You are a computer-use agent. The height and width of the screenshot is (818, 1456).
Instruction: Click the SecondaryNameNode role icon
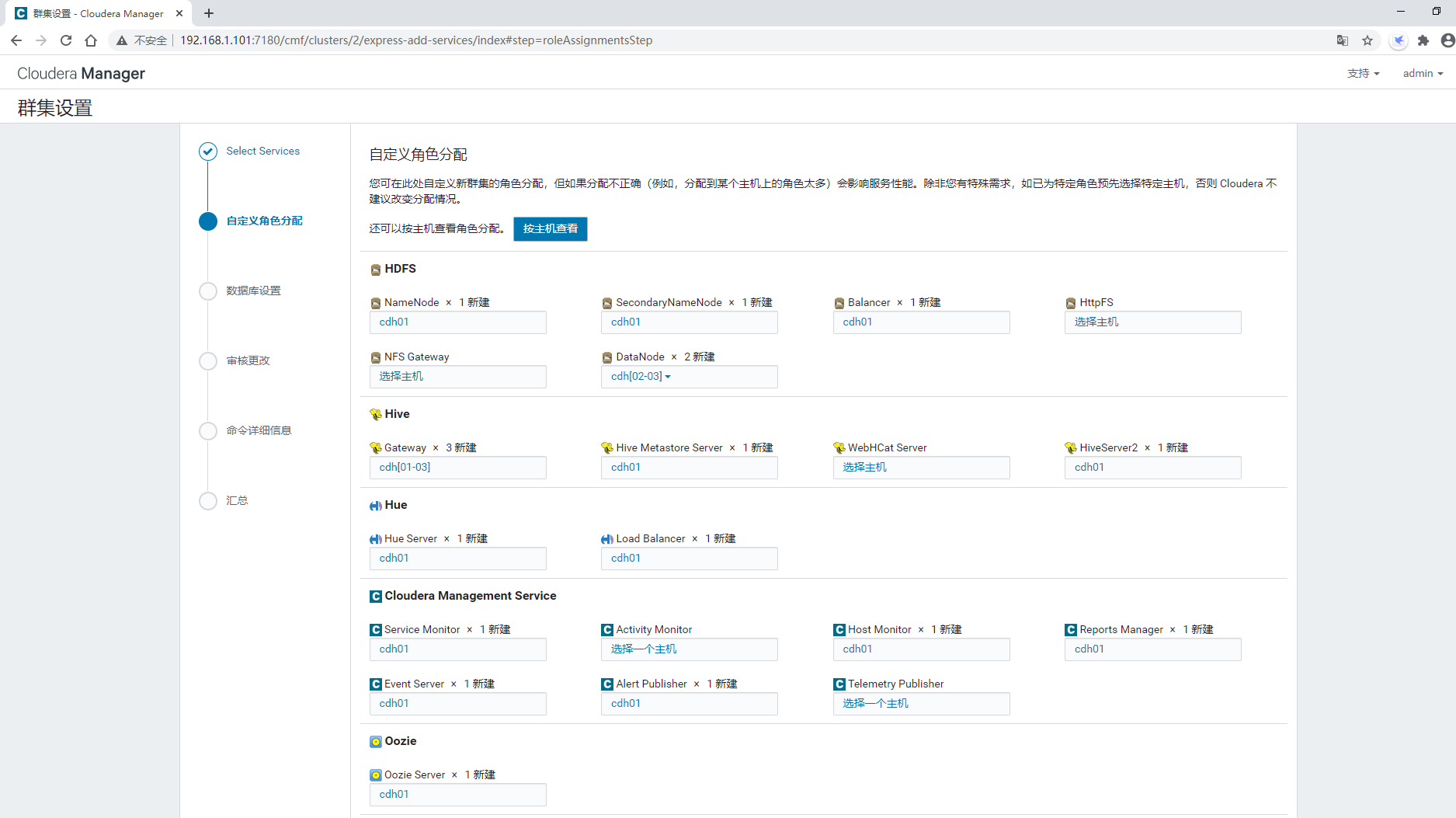tap(607, 303)
